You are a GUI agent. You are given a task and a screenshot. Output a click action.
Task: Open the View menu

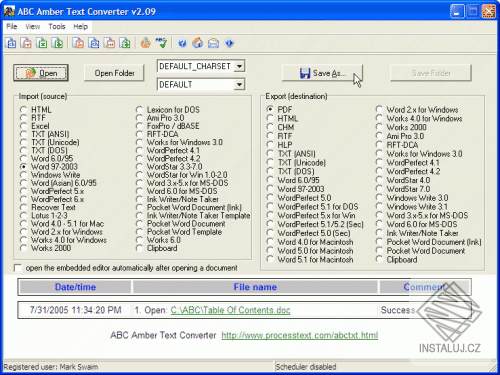pos(33,26)
